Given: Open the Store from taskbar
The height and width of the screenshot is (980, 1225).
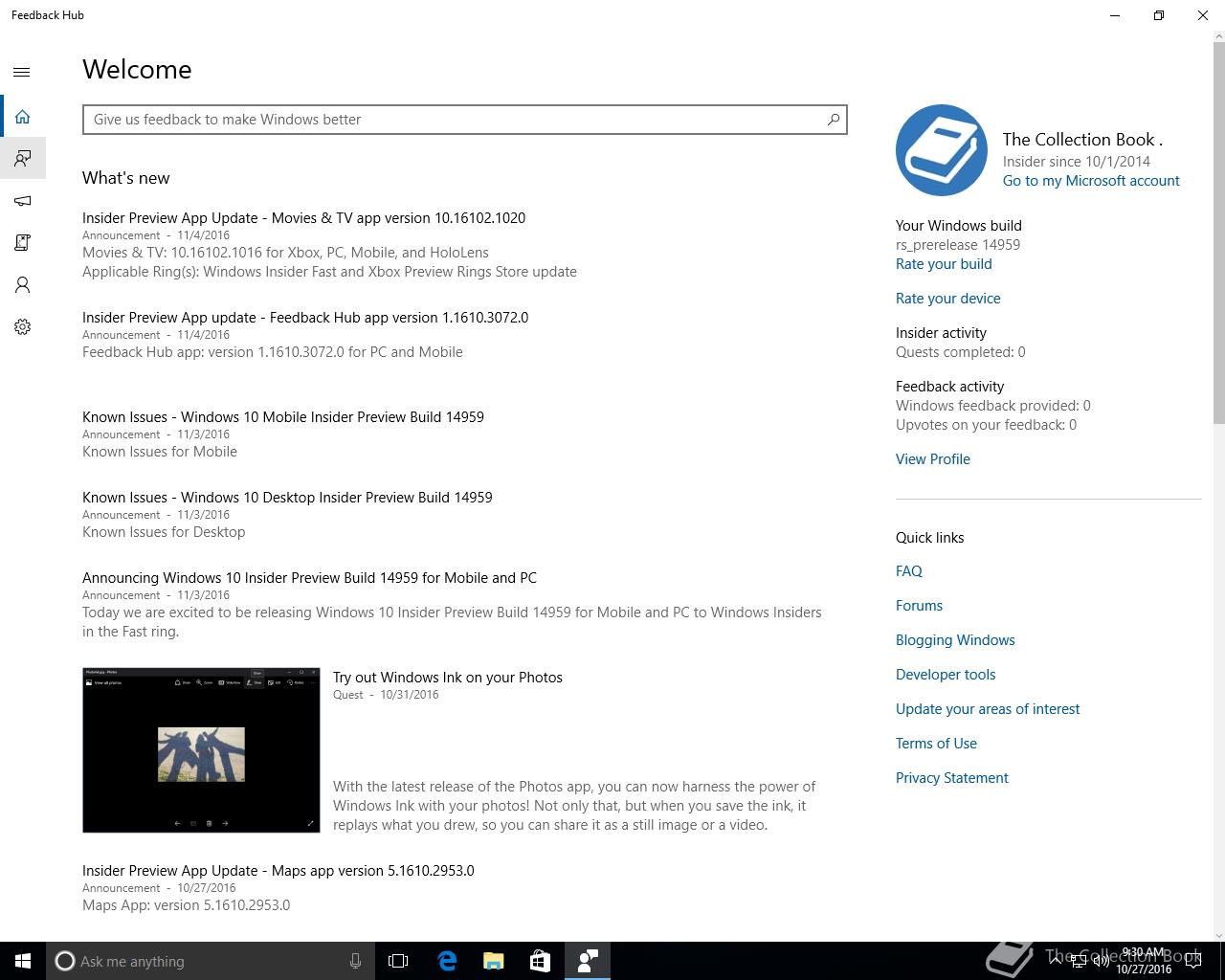Looking at the screenshot, I should [540, 961].
